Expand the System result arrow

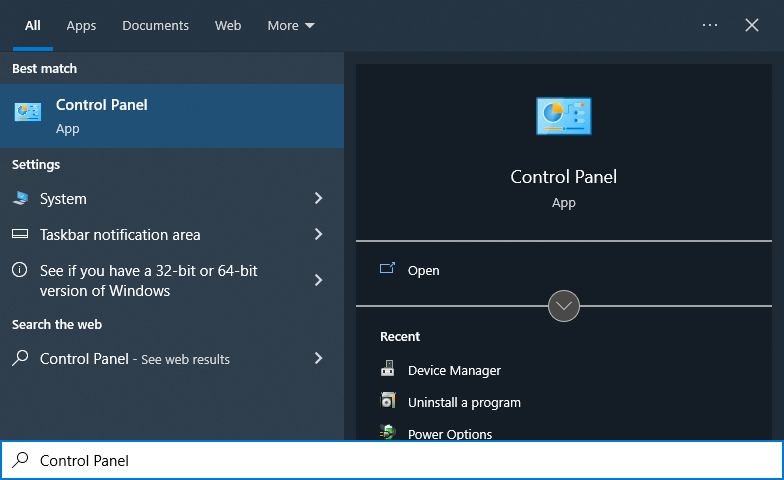click(x=318, y=198)
